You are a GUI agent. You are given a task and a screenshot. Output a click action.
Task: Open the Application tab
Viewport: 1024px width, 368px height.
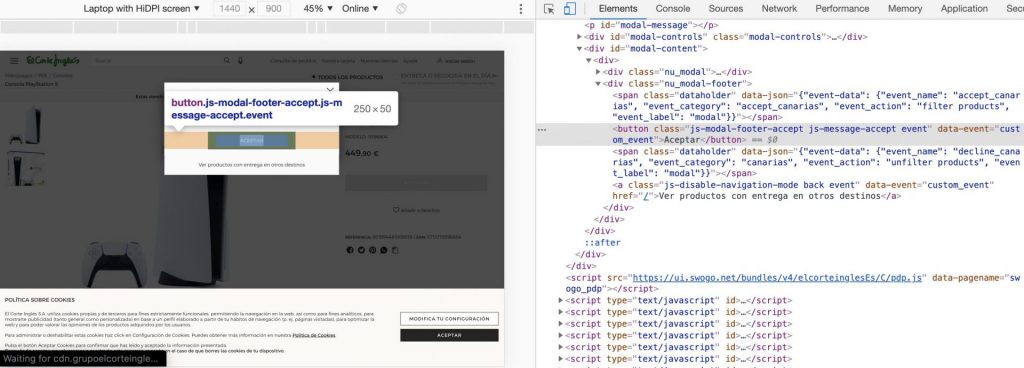[x=964, y=8]
